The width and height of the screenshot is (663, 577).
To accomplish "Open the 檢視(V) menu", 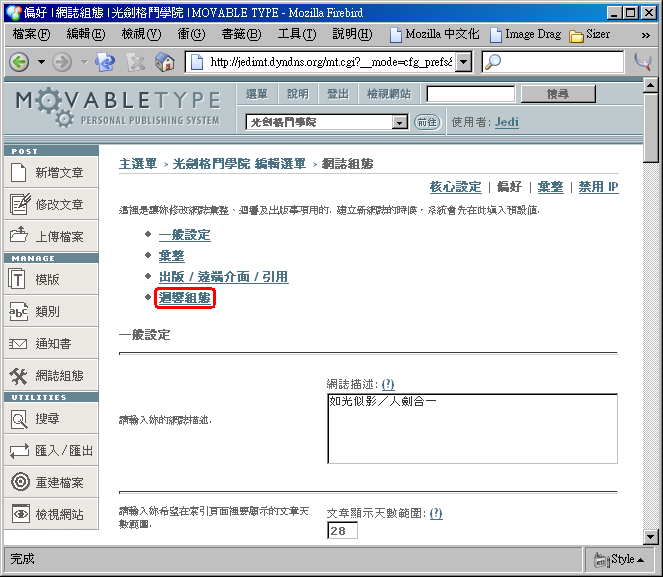I will point(141,34).
